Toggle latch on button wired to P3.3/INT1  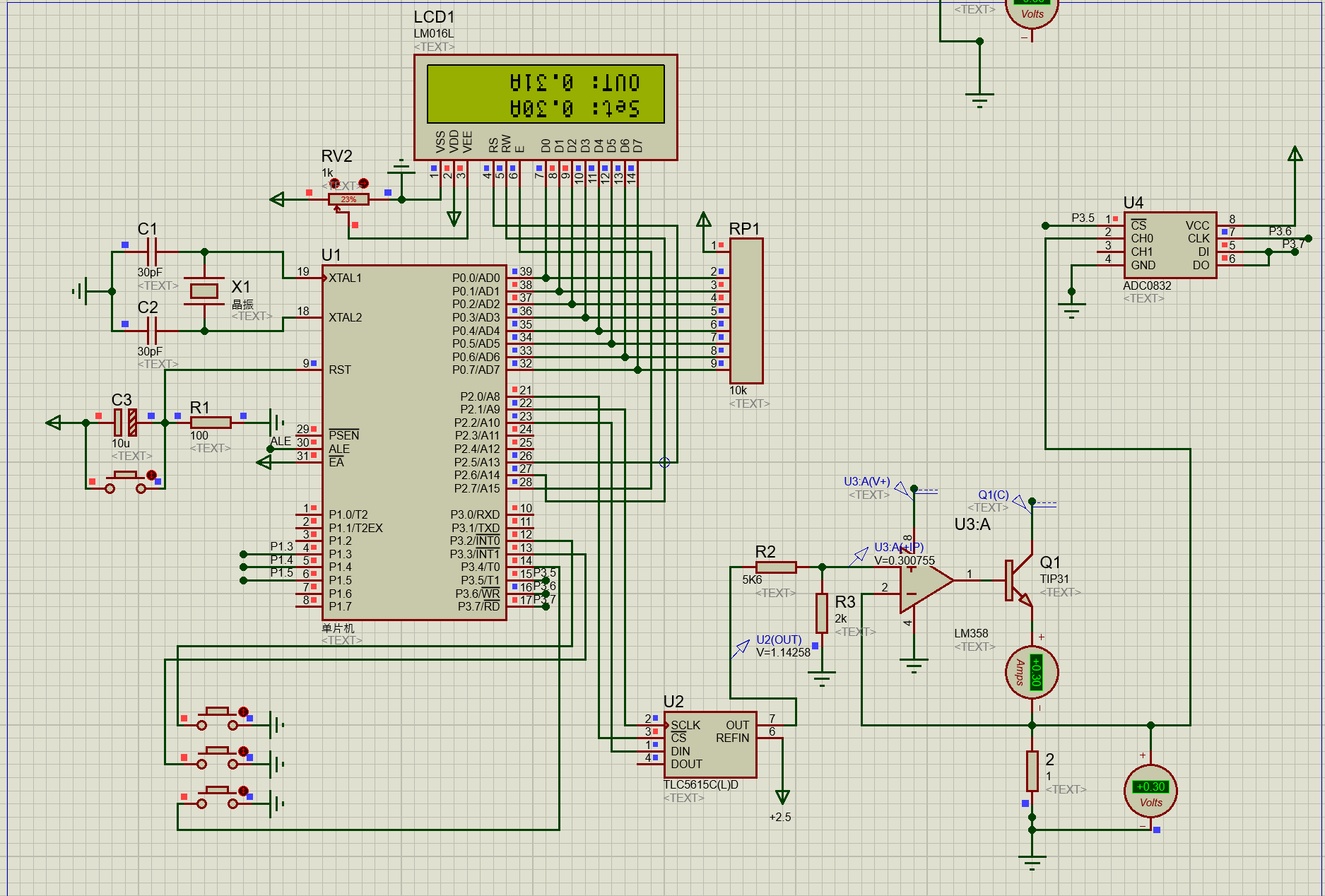(243, 751)
